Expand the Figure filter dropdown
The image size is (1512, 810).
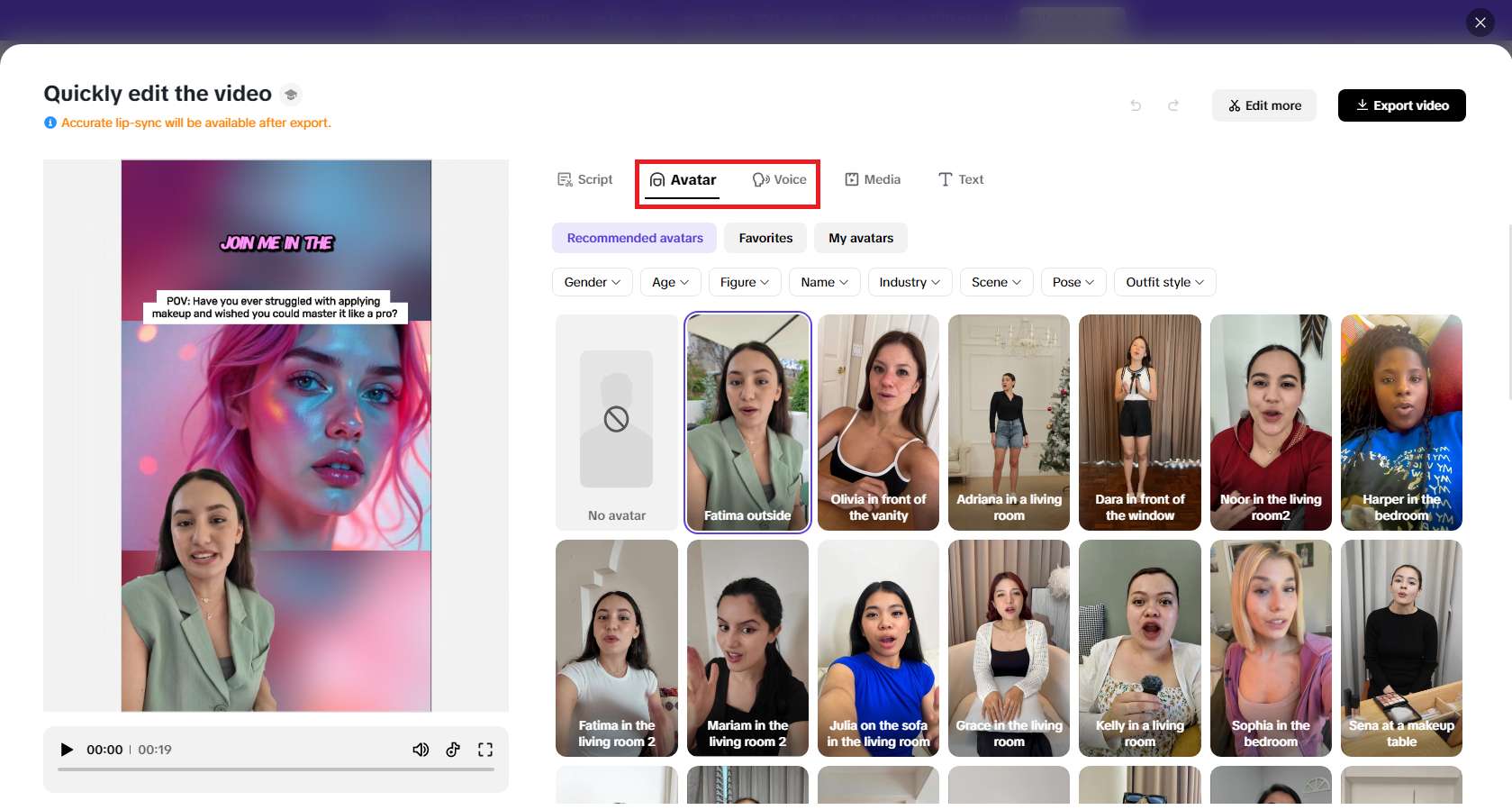745,282
